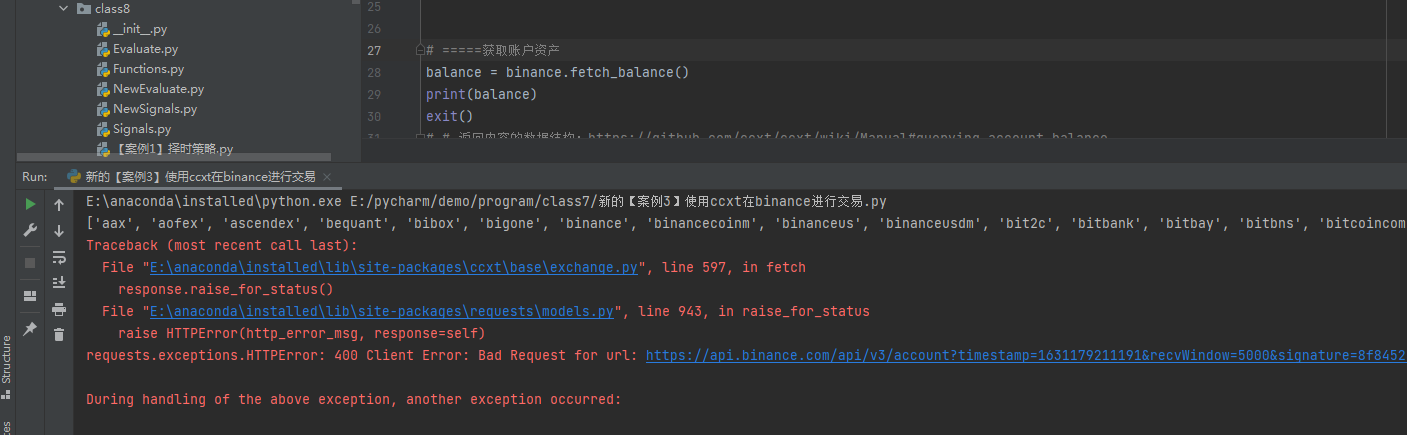Open Evaluate.py in the project tree

[x=145, y=49]
